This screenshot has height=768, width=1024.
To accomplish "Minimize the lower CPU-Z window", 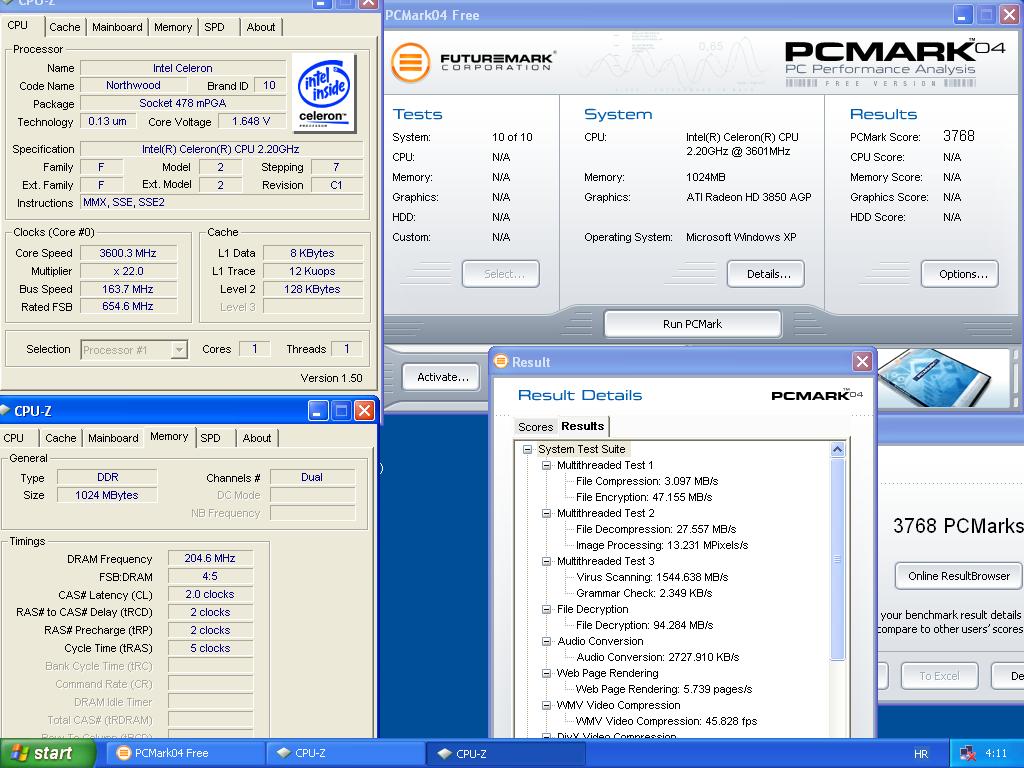I will [318, 411].
